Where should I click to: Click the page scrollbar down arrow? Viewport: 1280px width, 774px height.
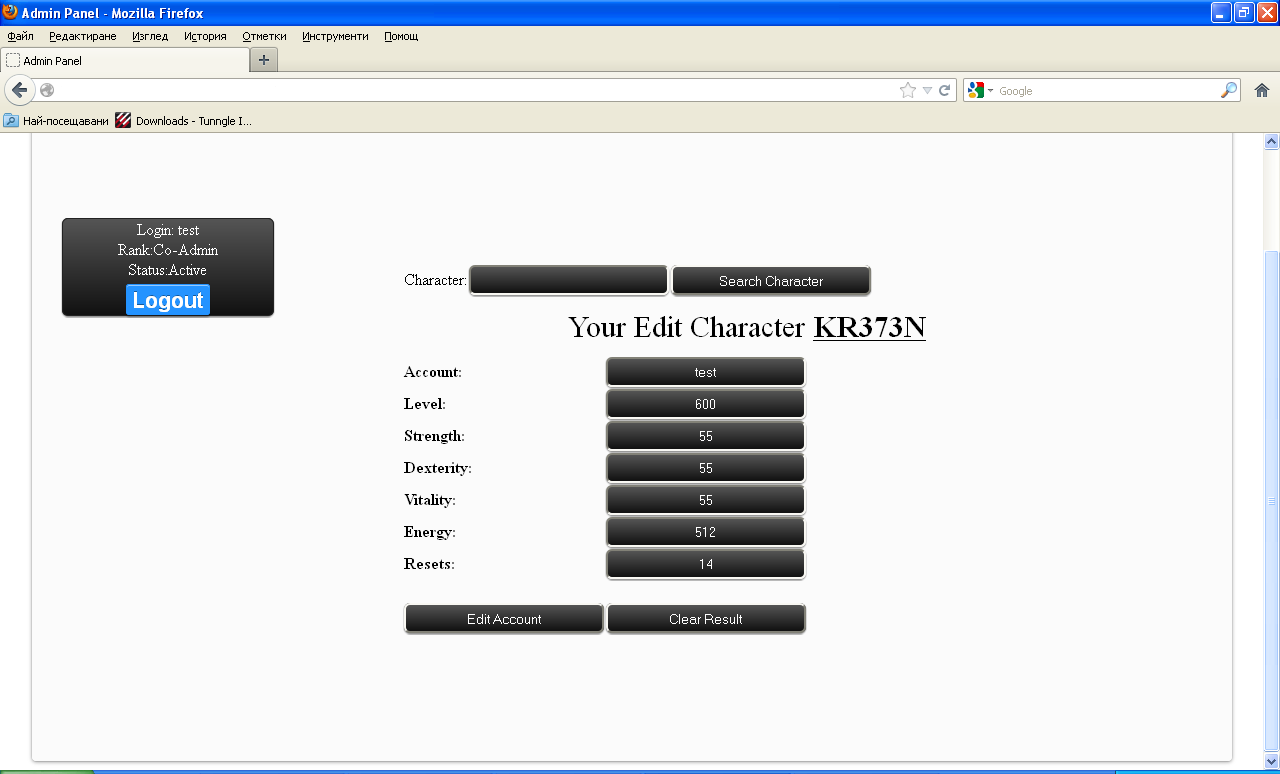[1272, 761]
